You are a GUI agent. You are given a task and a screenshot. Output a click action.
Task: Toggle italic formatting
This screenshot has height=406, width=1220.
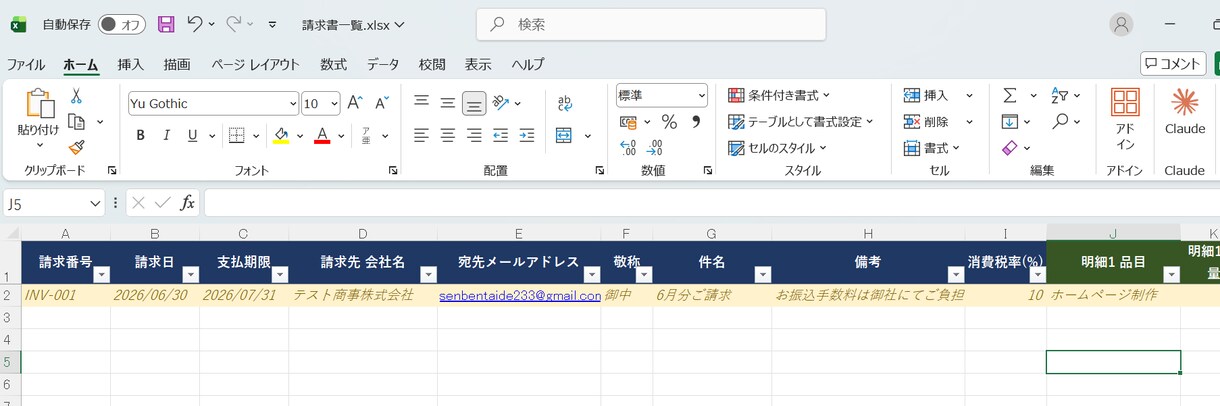click(x=166, y=135)
